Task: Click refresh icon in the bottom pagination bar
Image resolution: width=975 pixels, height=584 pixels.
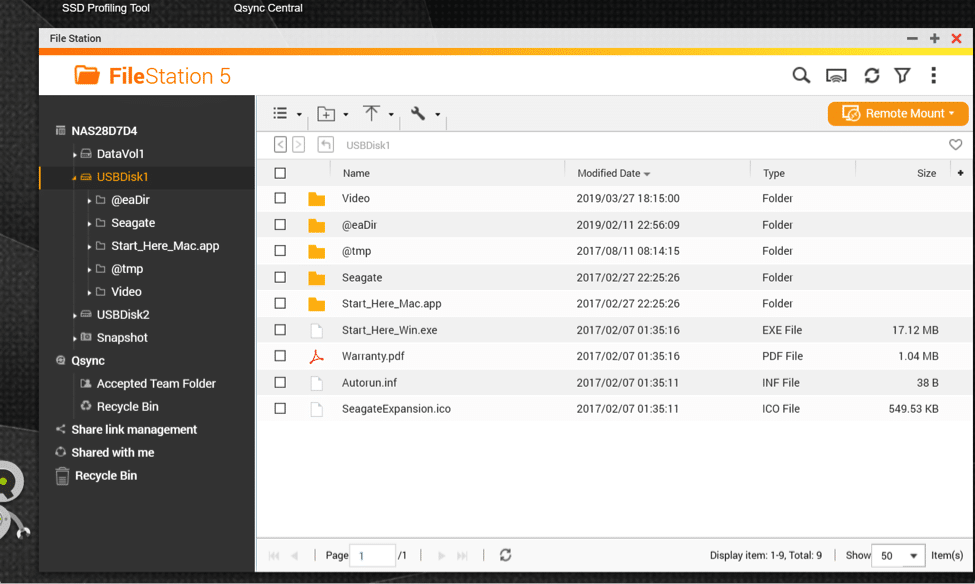Action: tap(506, 555)
